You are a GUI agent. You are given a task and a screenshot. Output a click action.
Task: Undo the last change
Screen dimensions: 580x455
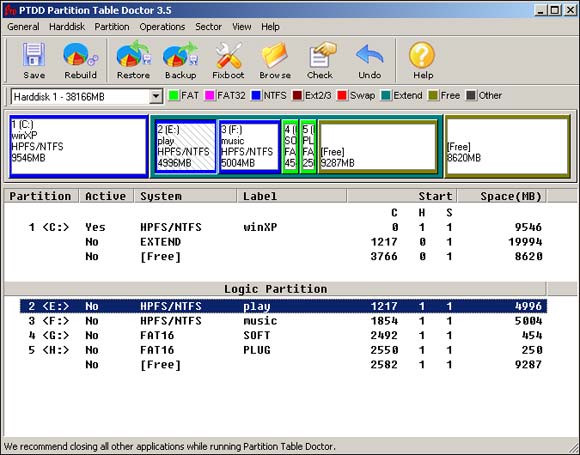370,60
